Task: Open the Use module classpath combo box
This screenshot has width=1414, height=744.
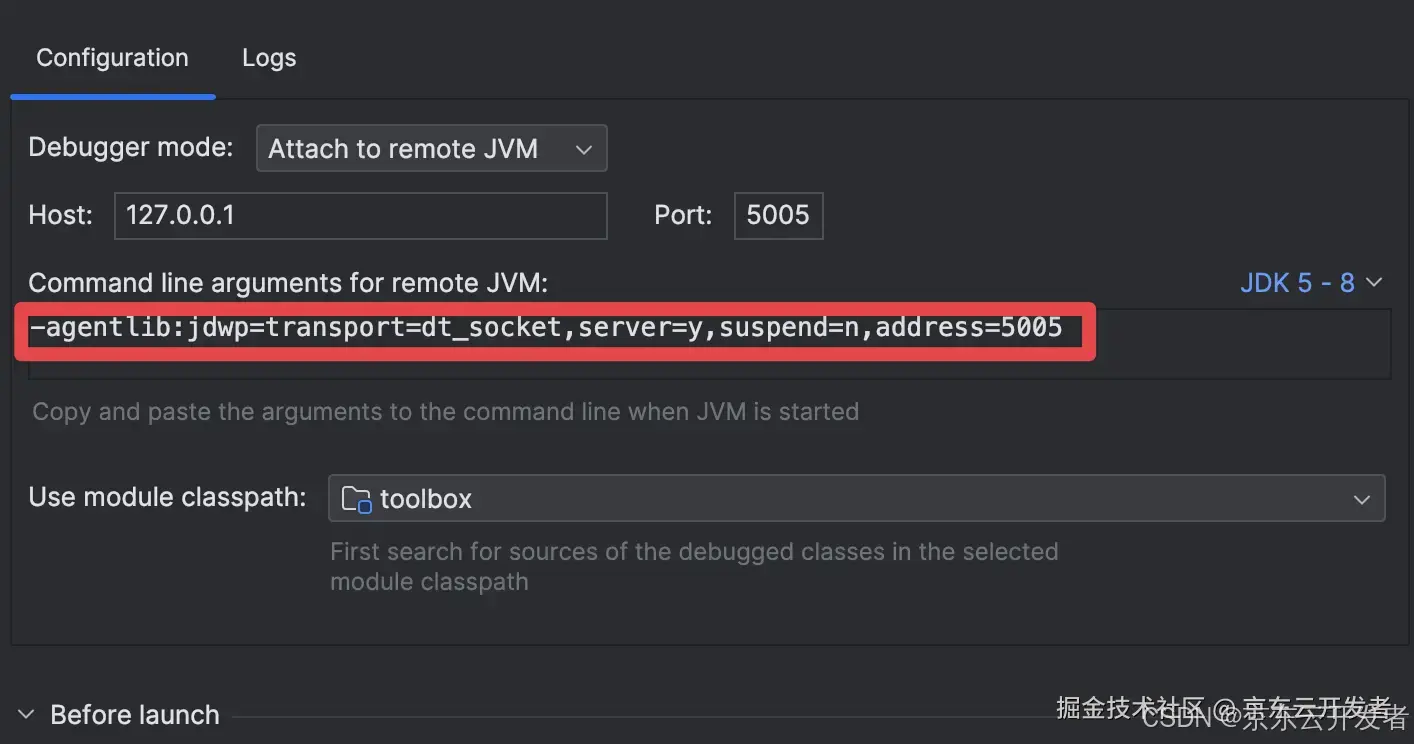Action: 856,498
